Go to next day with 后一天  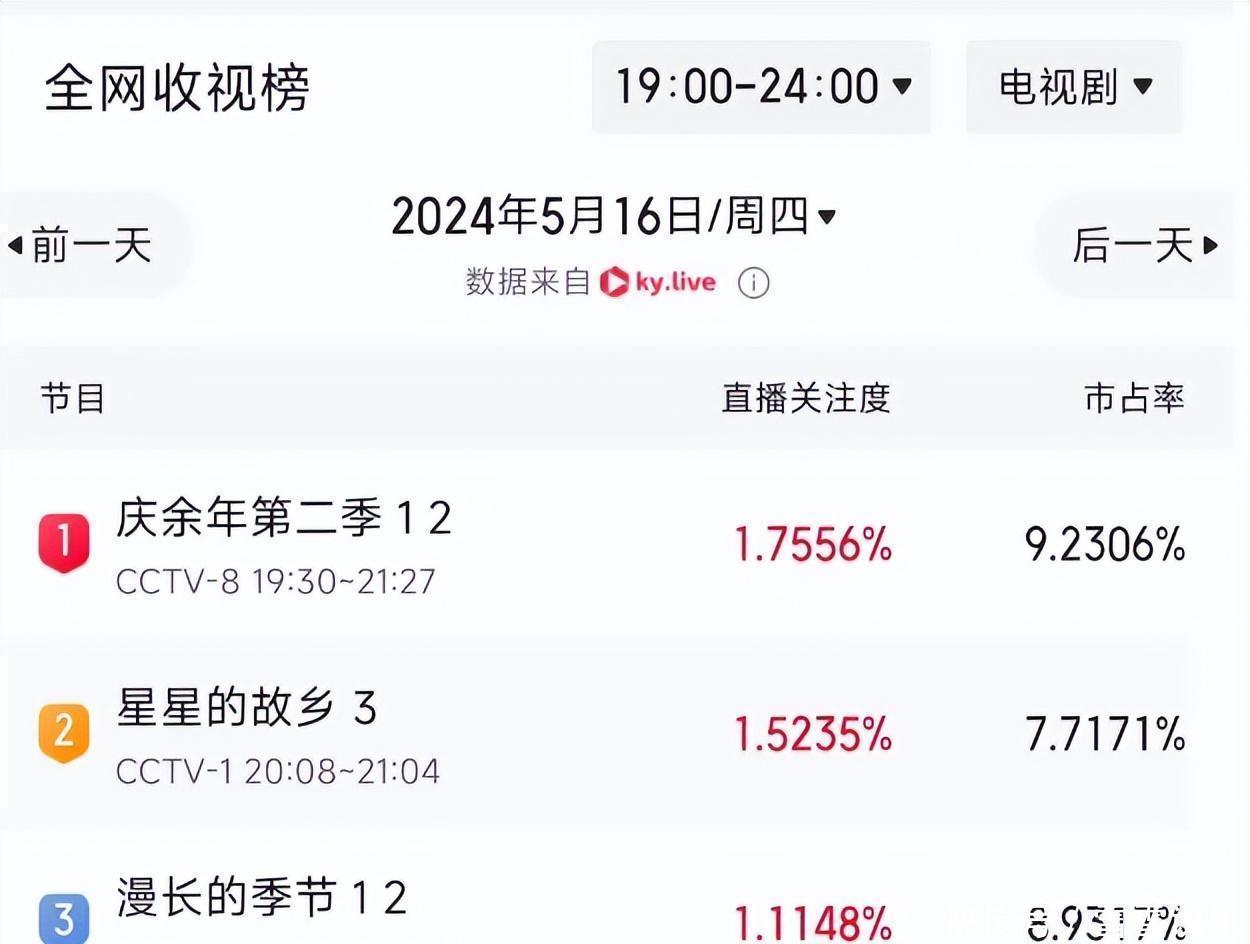coord(1133,245)
